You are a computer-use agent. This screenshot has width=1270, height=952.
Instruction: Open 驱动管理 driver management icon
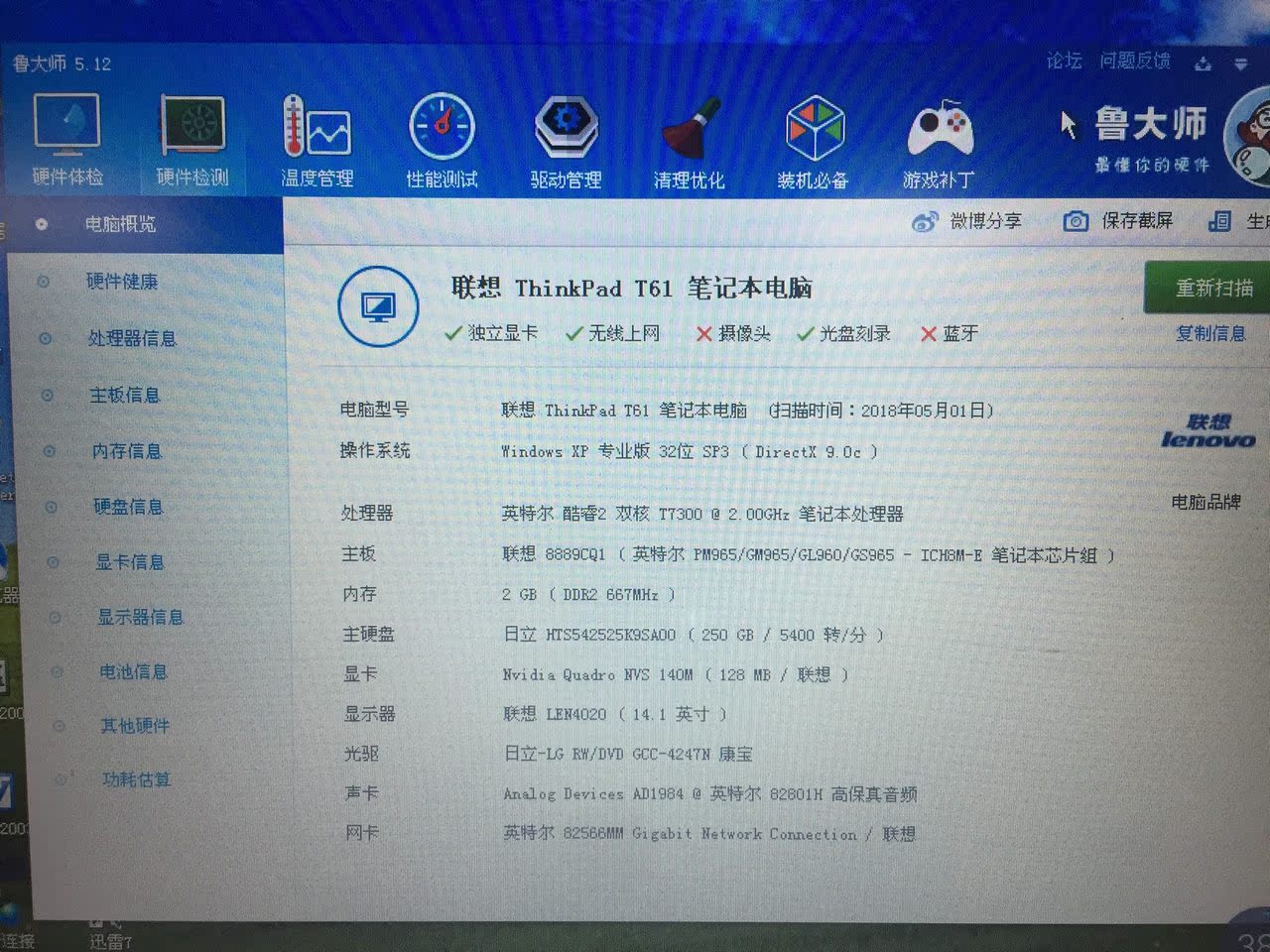(566, 141)
